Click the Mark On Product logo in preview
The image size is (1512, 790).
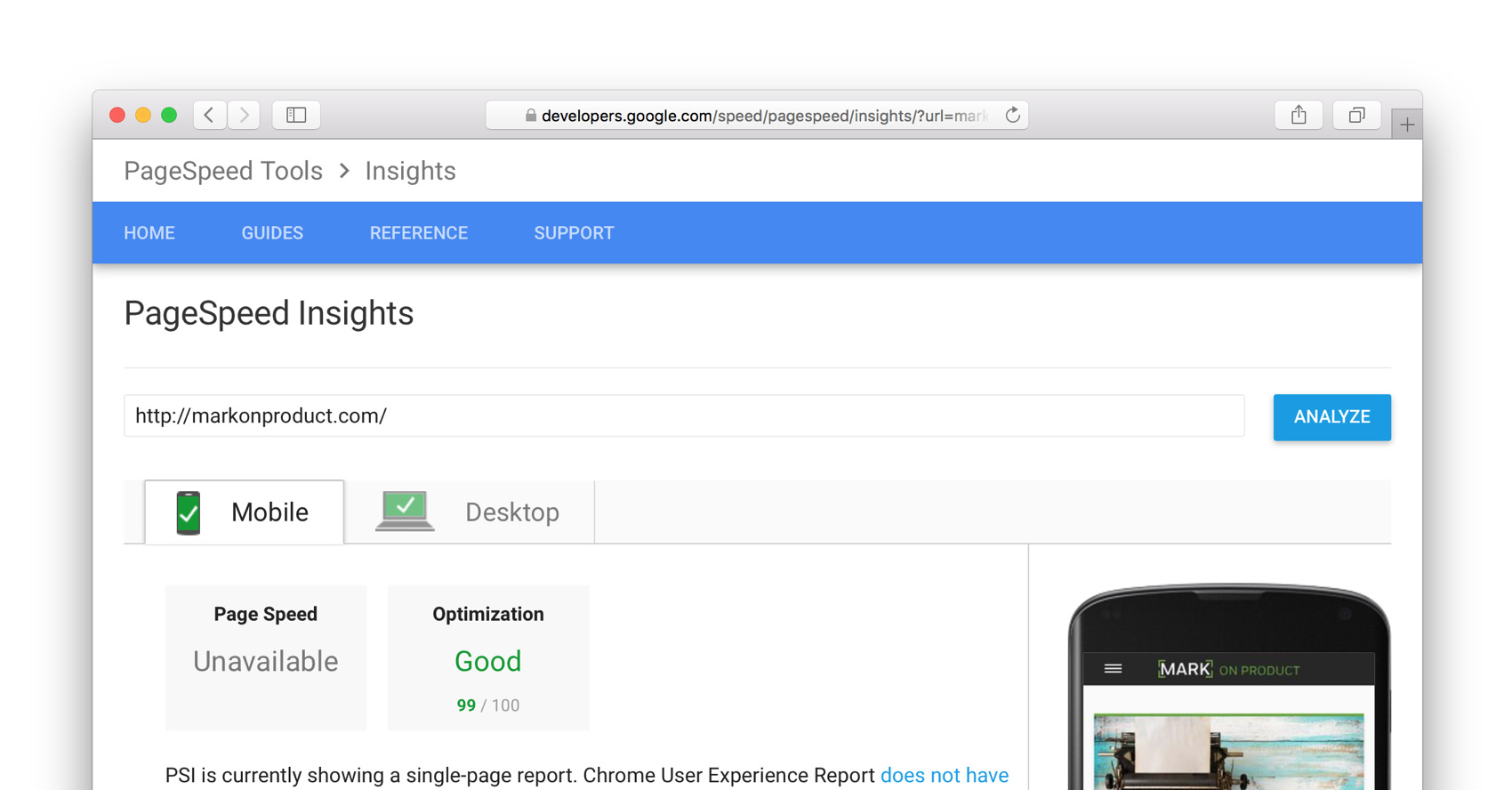point(1228,669)
